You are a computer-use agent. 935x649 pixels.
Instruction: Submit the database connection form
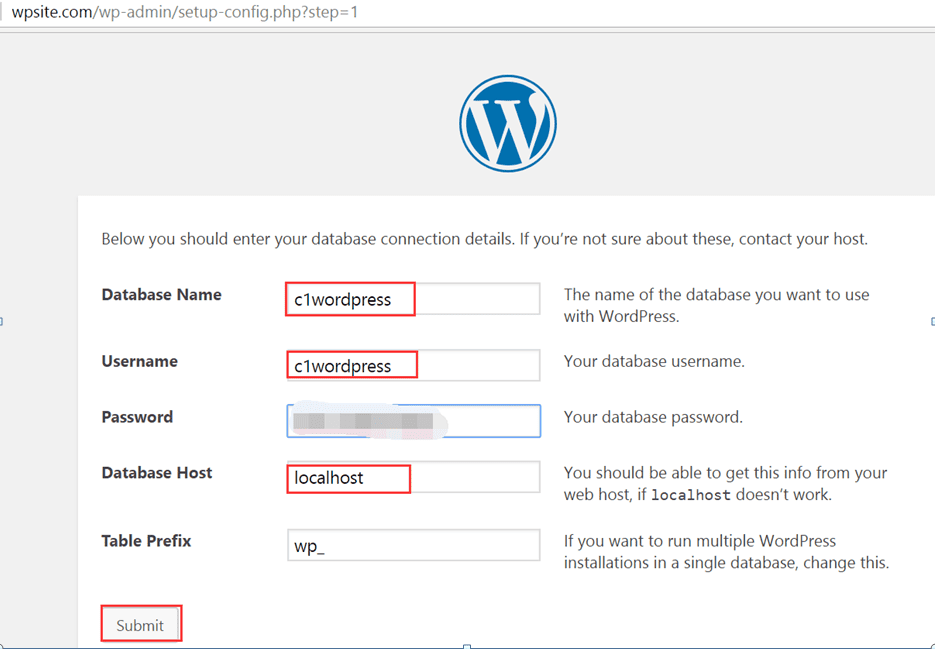point(140,625)
